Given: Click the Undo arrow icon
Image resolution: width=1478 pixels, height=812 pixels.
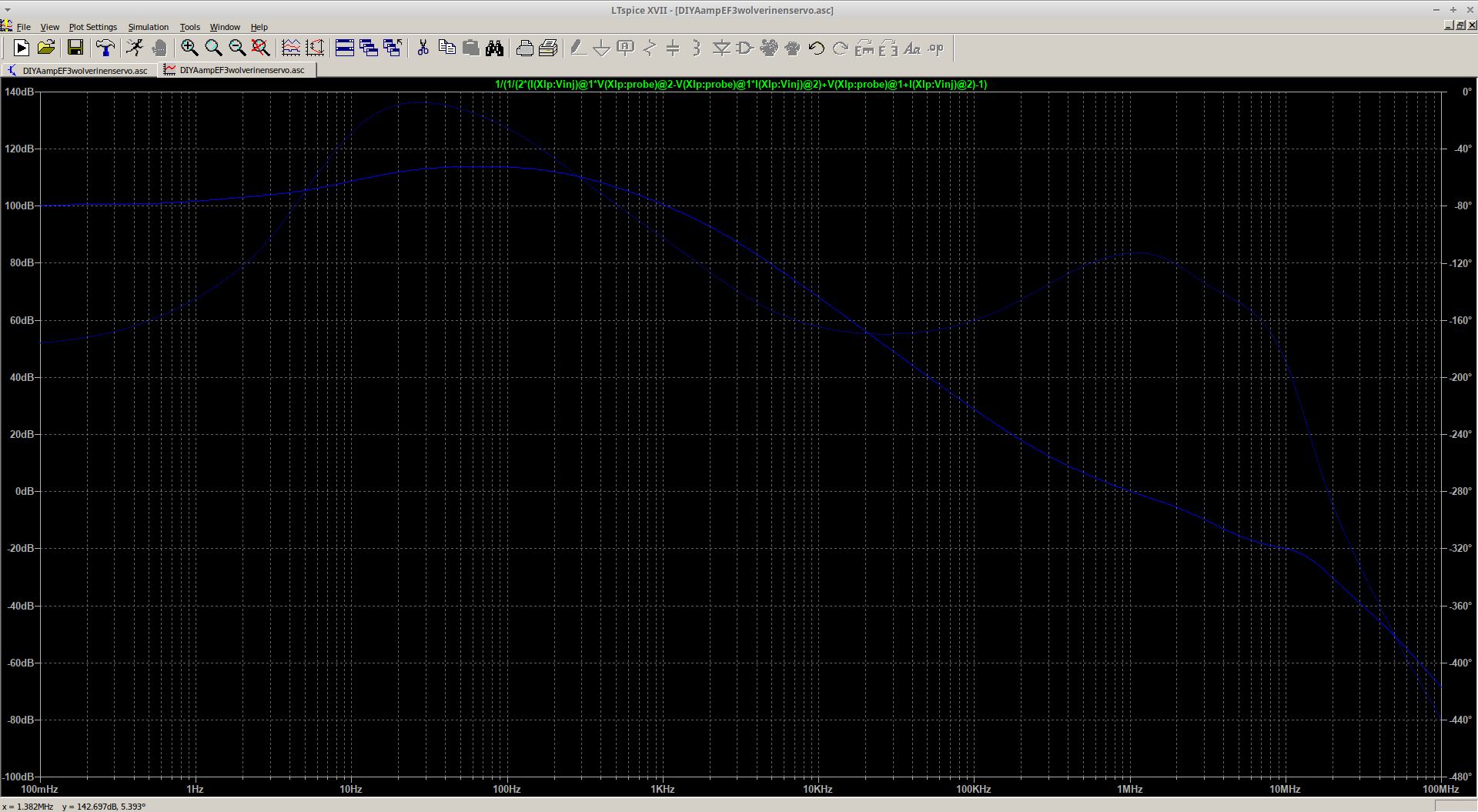Looking at the screenshot, I should [817, 48].
